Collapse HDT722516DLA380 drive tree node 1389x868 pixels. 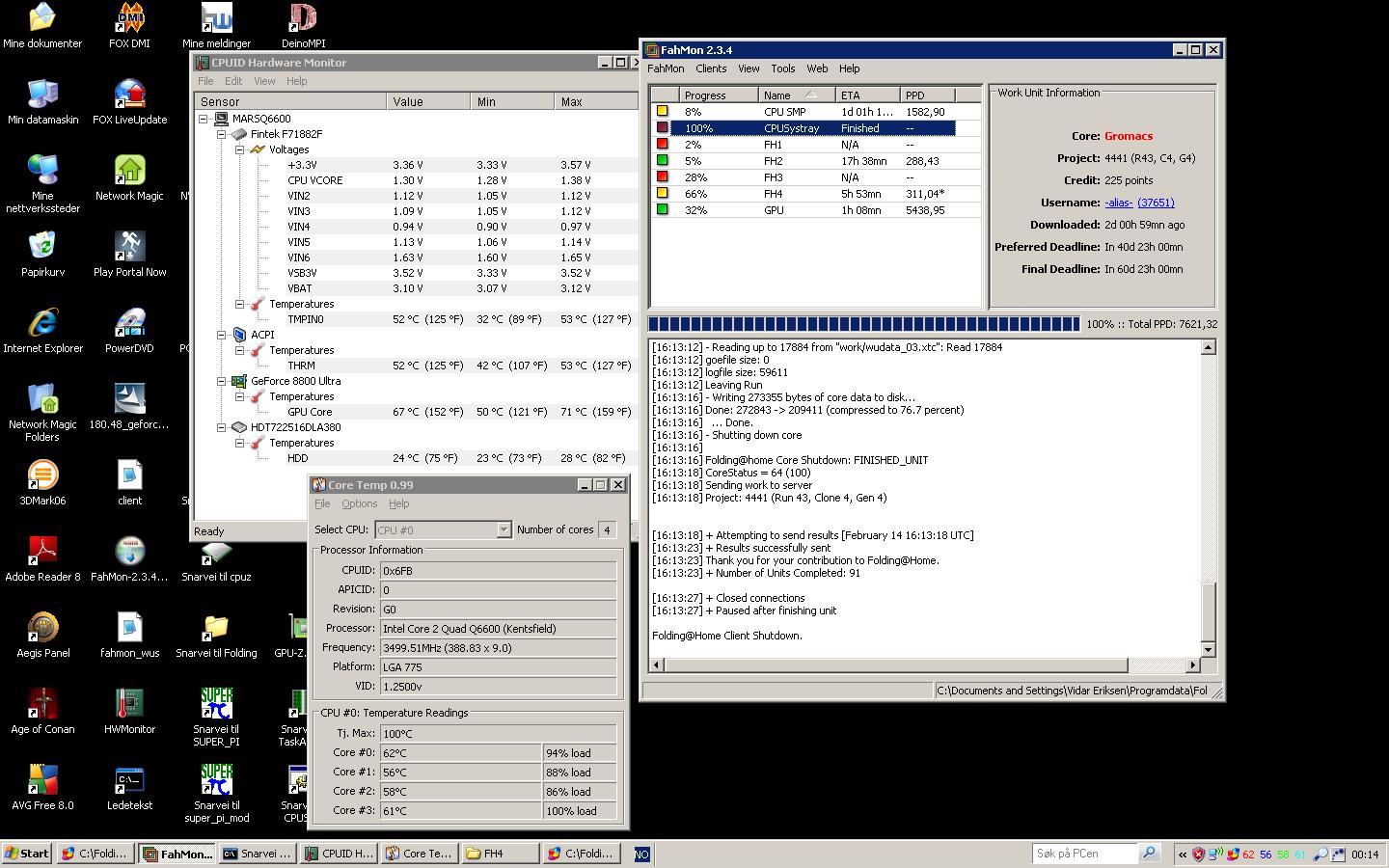(221, 427)
